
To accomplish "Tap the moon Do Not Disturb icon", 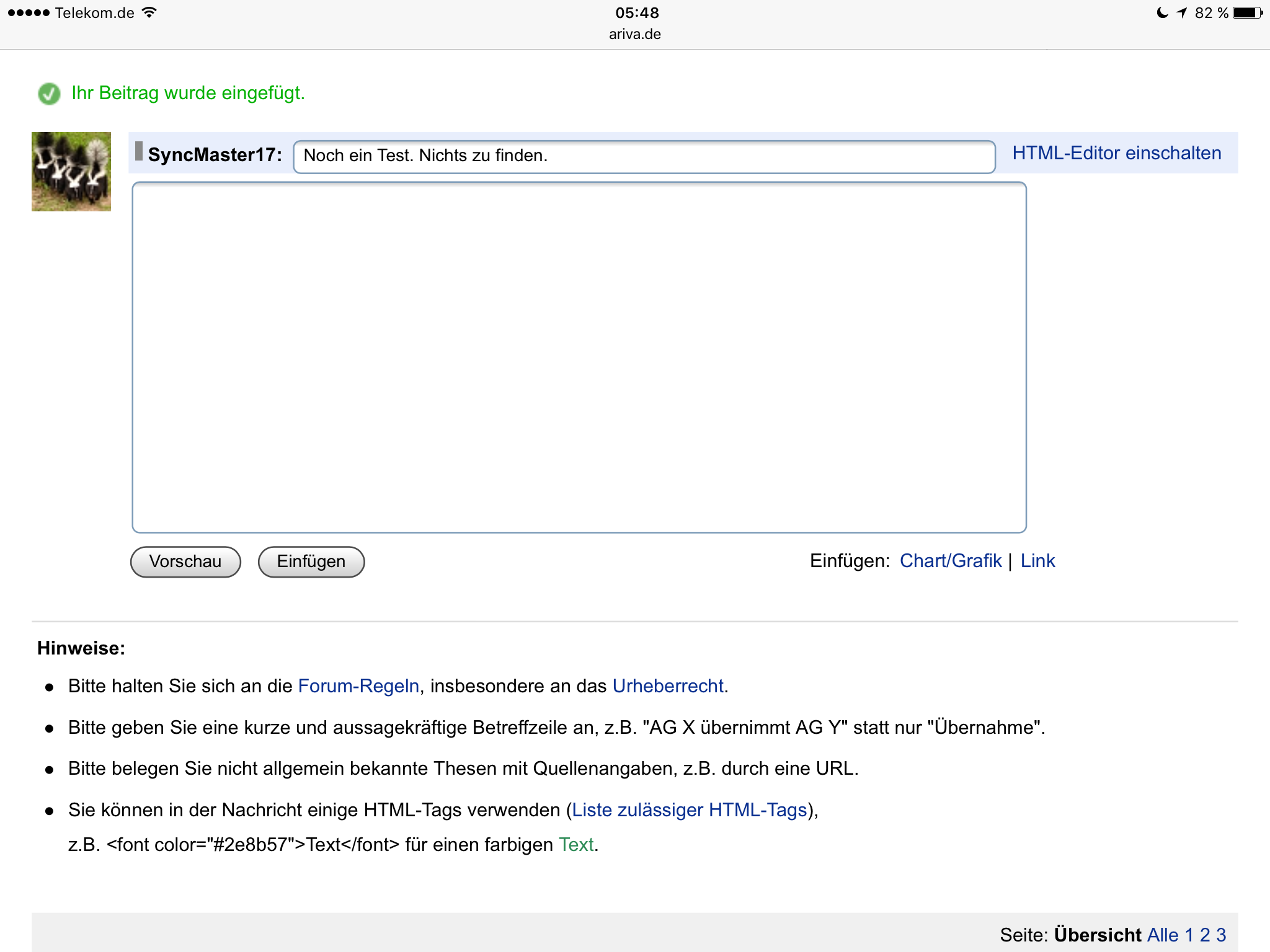I will pyautogui.click(x=1163, y=13).
